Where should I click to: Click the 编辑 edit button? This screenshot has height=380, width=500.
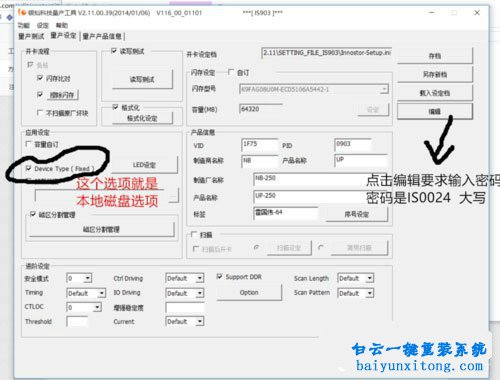(435, 111)
